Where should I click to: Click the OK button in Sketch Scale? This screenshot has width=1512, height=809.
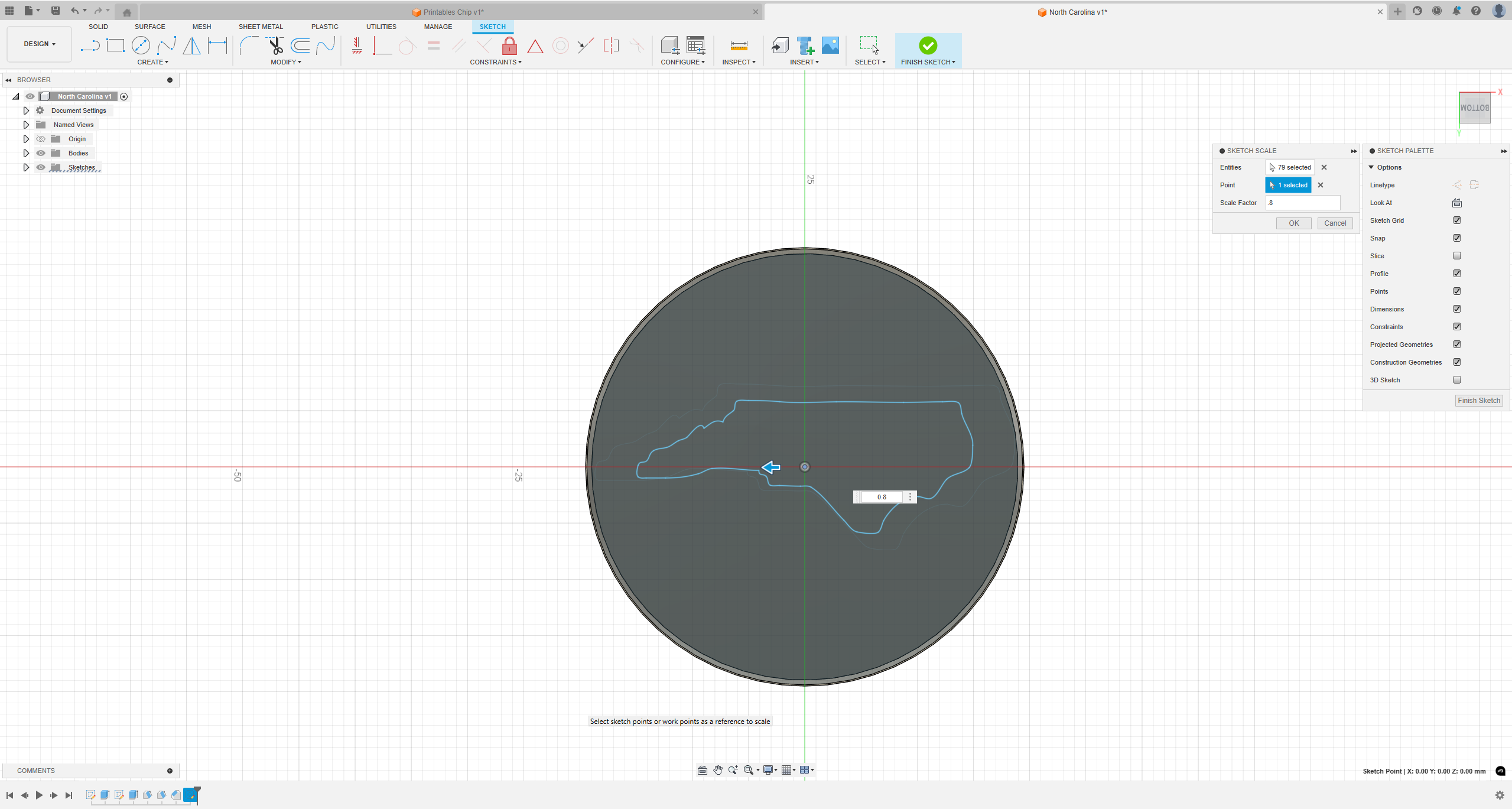coord(1294,222)
